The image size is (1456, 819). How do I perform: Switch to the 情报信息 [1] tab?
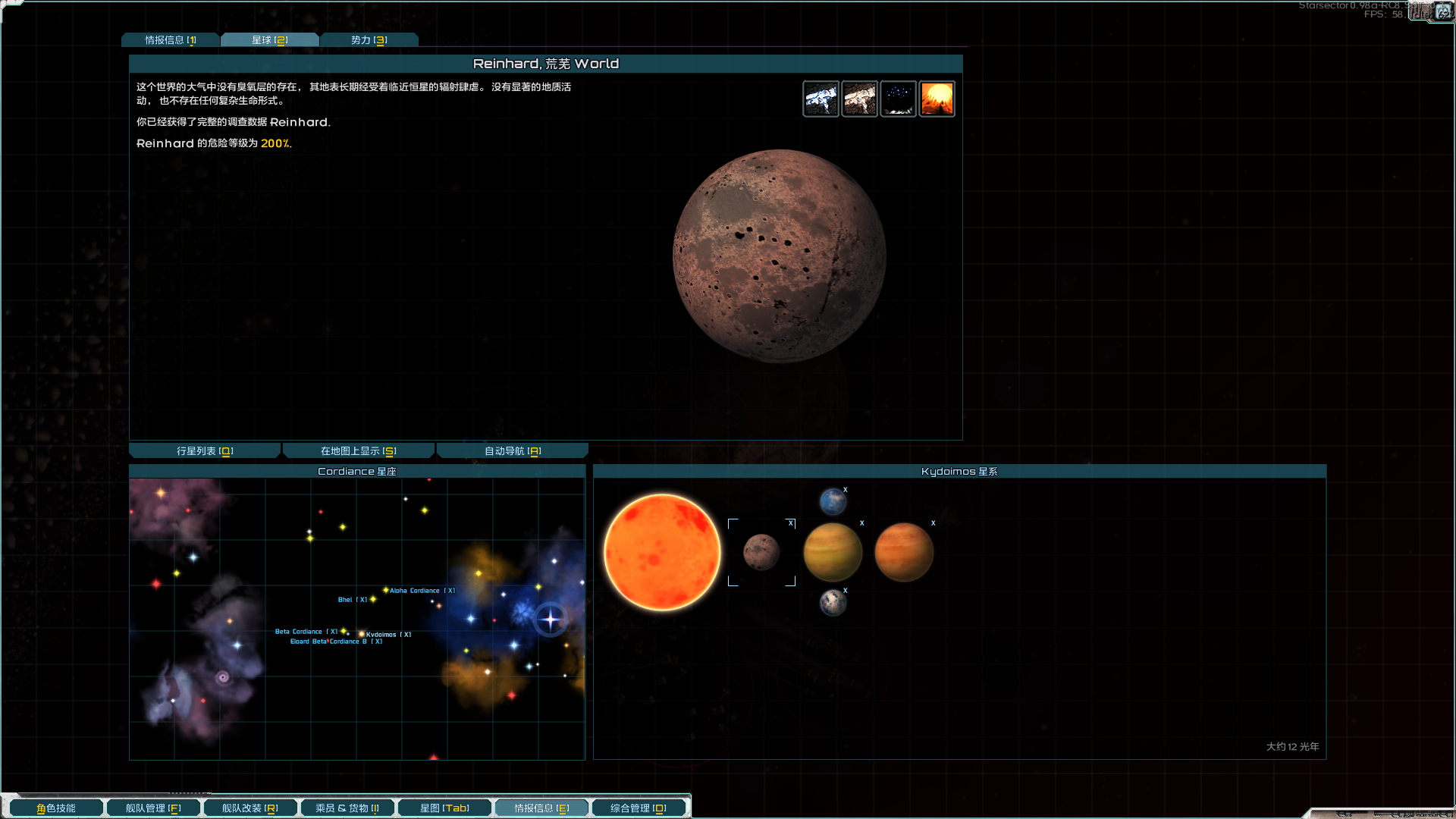coord(171,40)
